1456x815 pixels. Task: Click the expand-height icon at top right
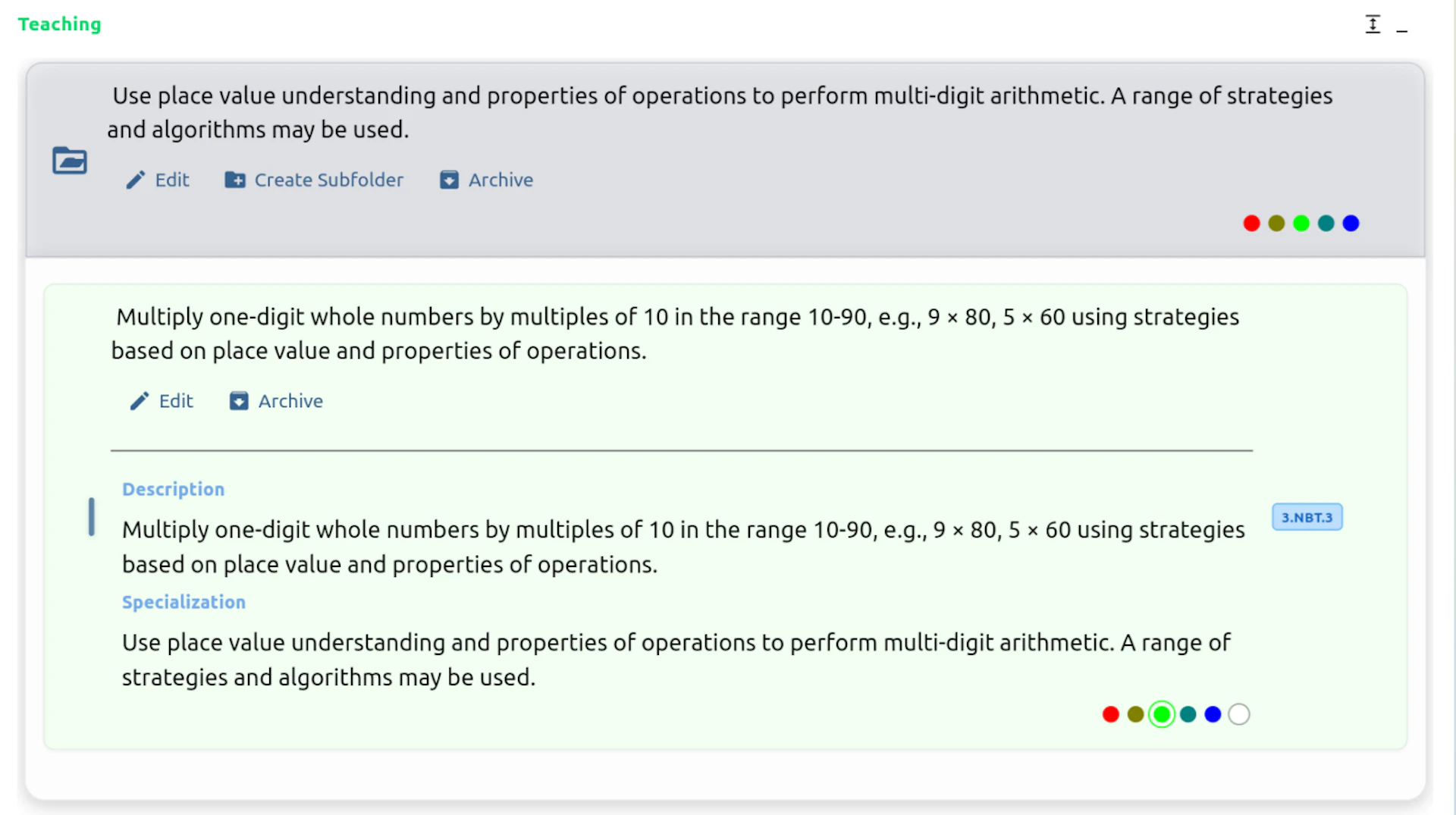(1373, 24)
